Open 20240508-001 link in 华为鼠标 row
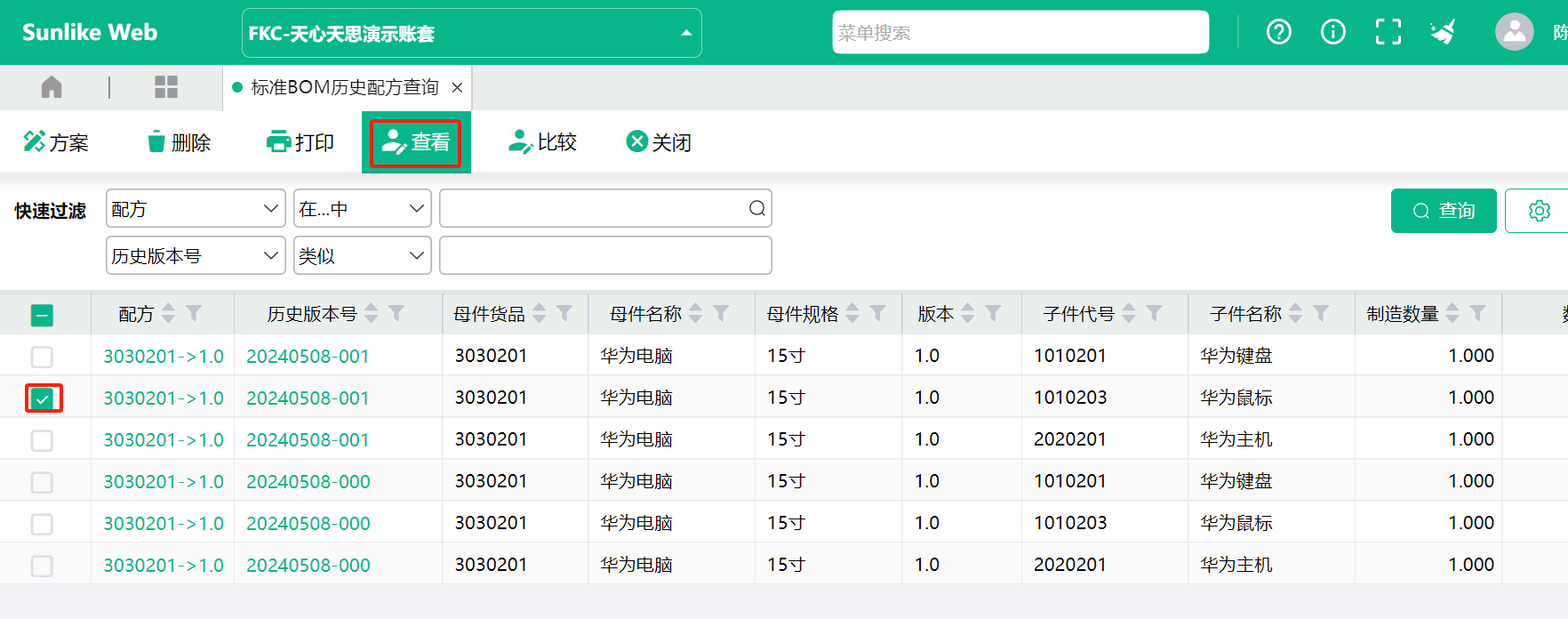The image size is (1568, 619). [308, 398]
